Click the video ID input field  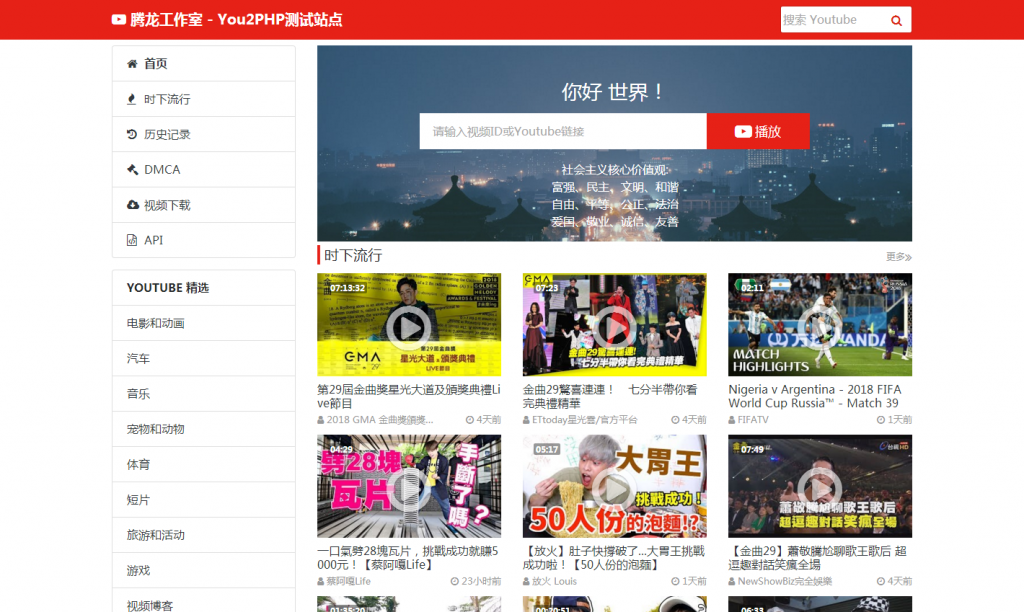[560, 131]
